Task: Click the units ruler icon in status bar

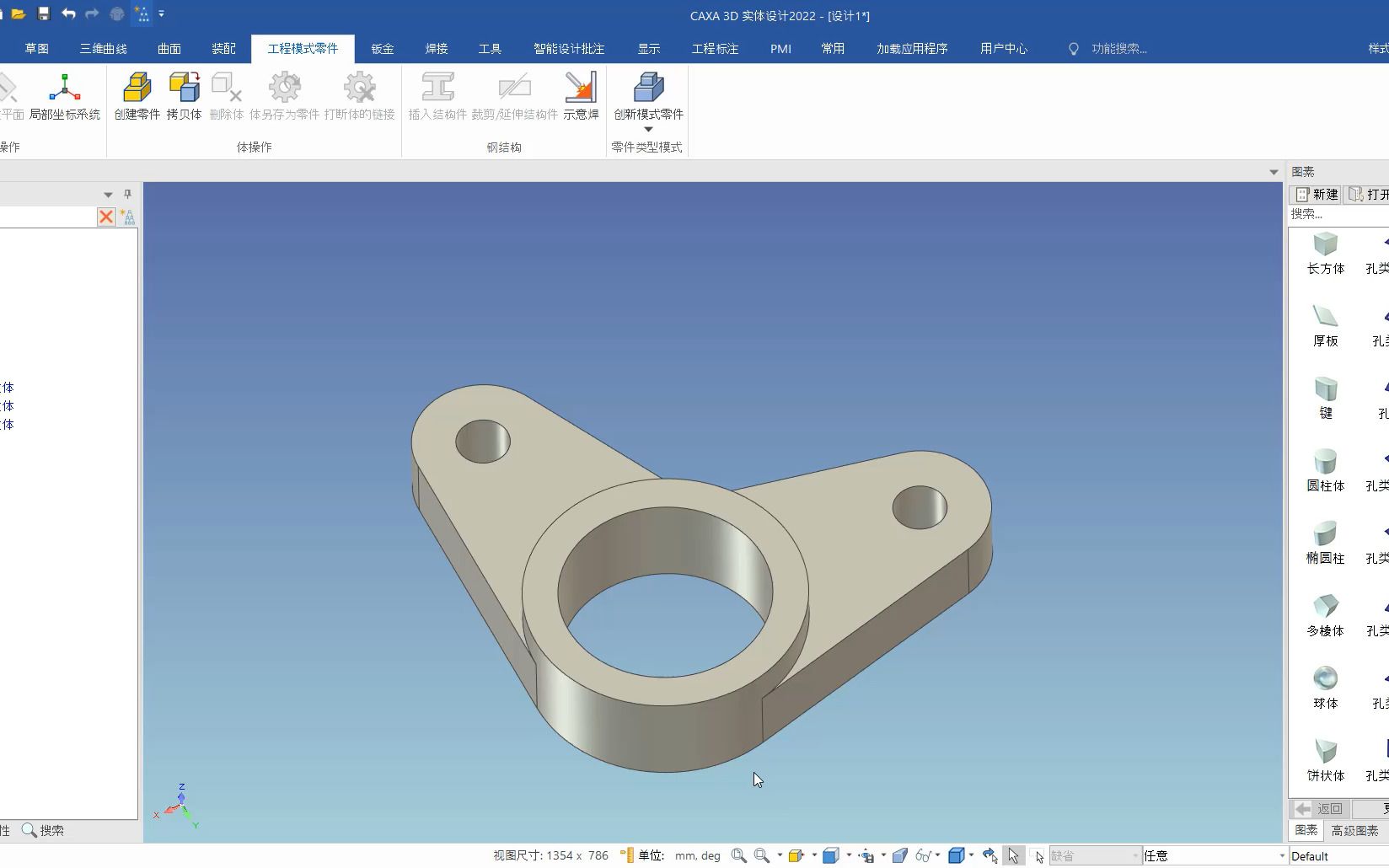Action: point(626,855)
